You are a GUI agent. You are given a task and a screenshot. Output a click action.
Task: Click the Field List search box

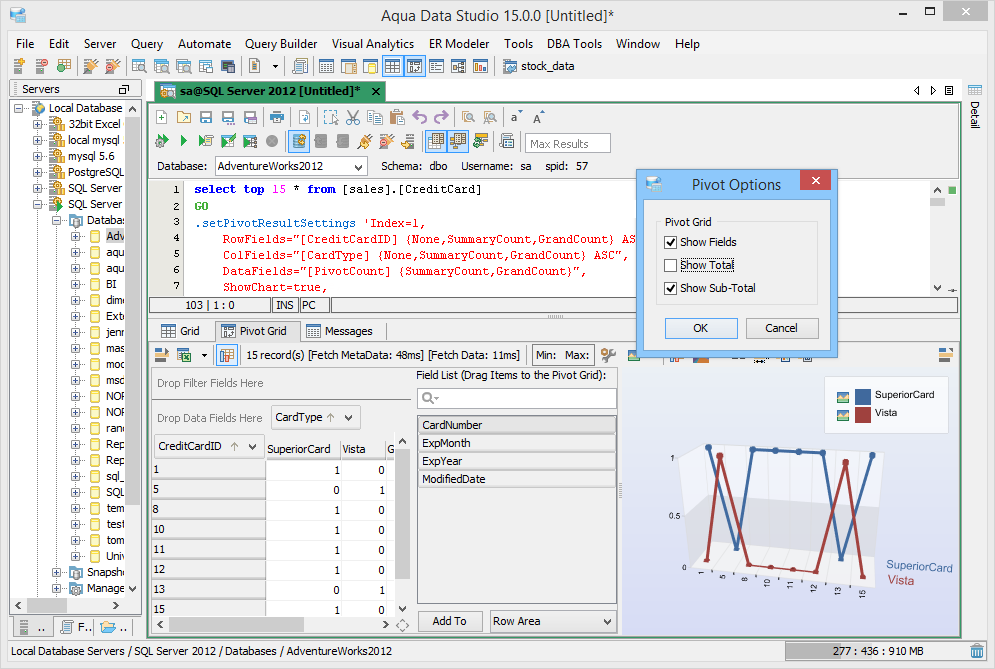[x=517, y=398]
